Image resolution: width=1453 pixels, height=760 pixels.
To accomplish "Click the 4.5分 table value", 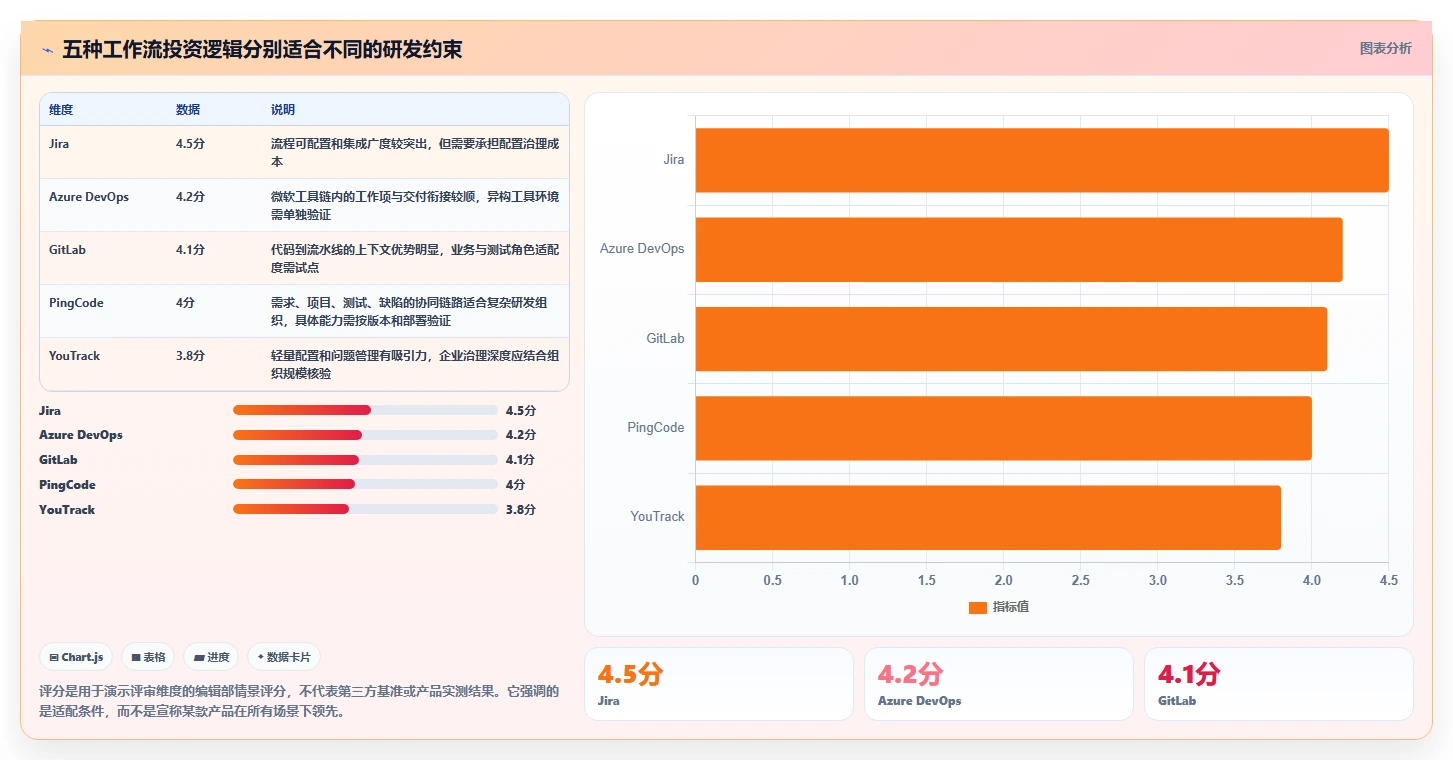I will tap(190, 144).
